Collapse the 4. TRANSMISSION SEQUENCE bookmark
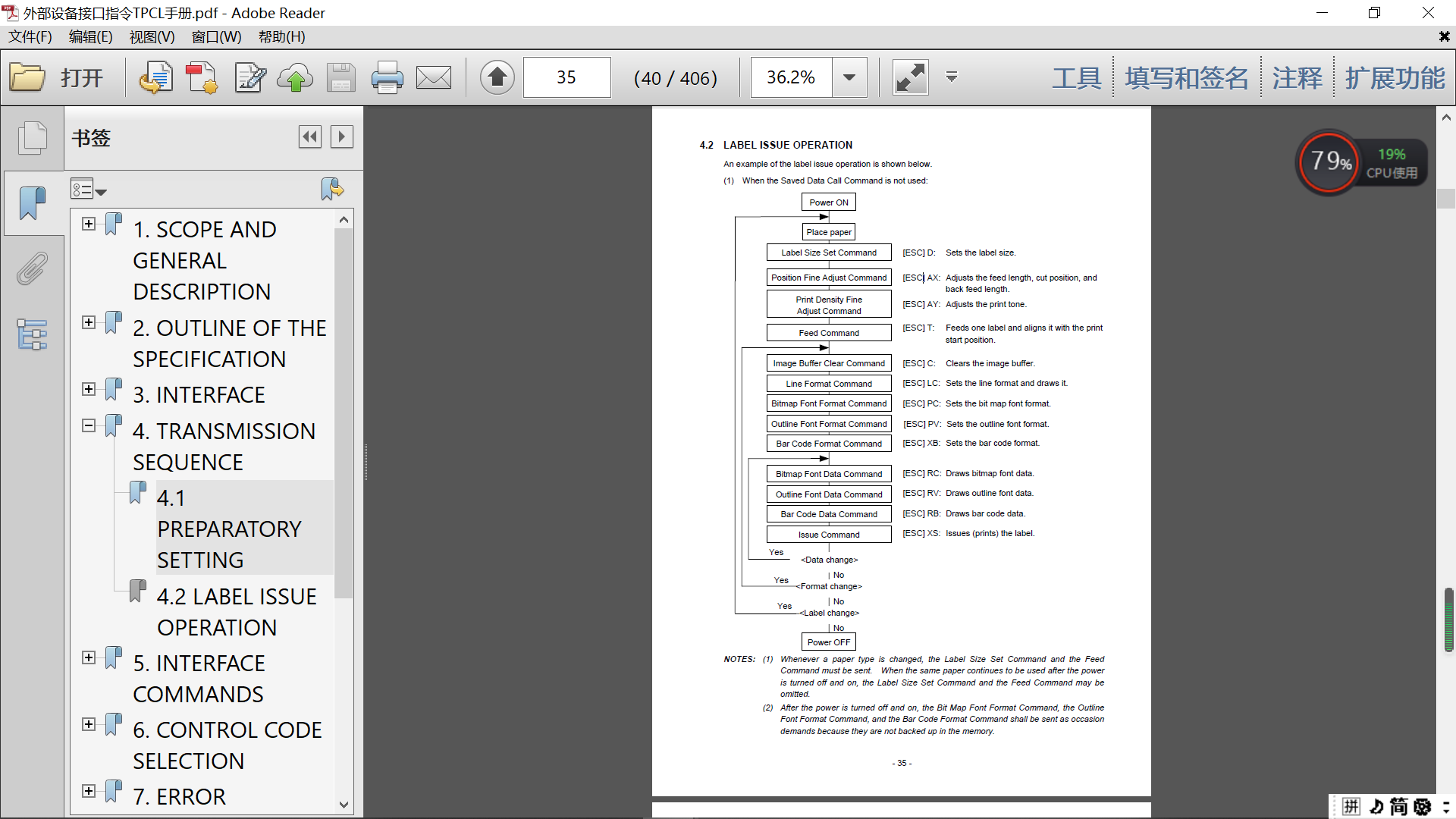 89,425
